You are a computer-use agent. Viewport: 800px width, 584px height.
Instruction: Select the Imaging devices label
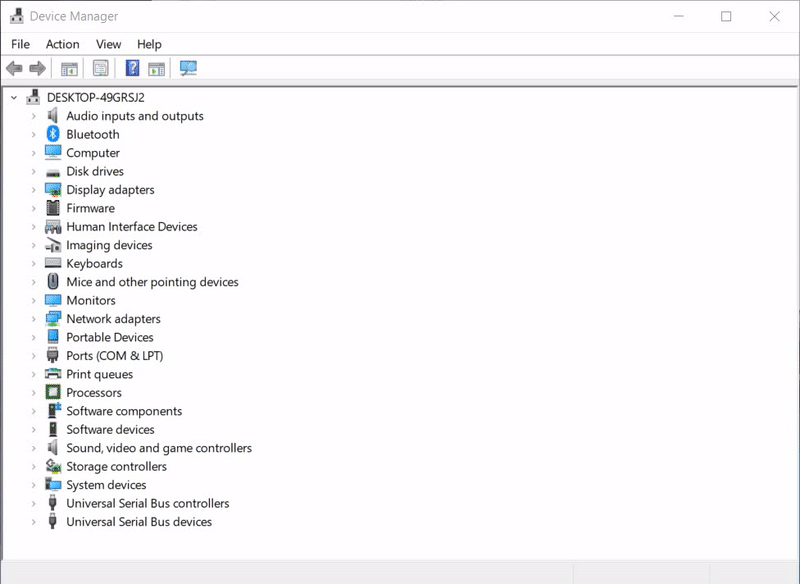(x=109, y=245)
